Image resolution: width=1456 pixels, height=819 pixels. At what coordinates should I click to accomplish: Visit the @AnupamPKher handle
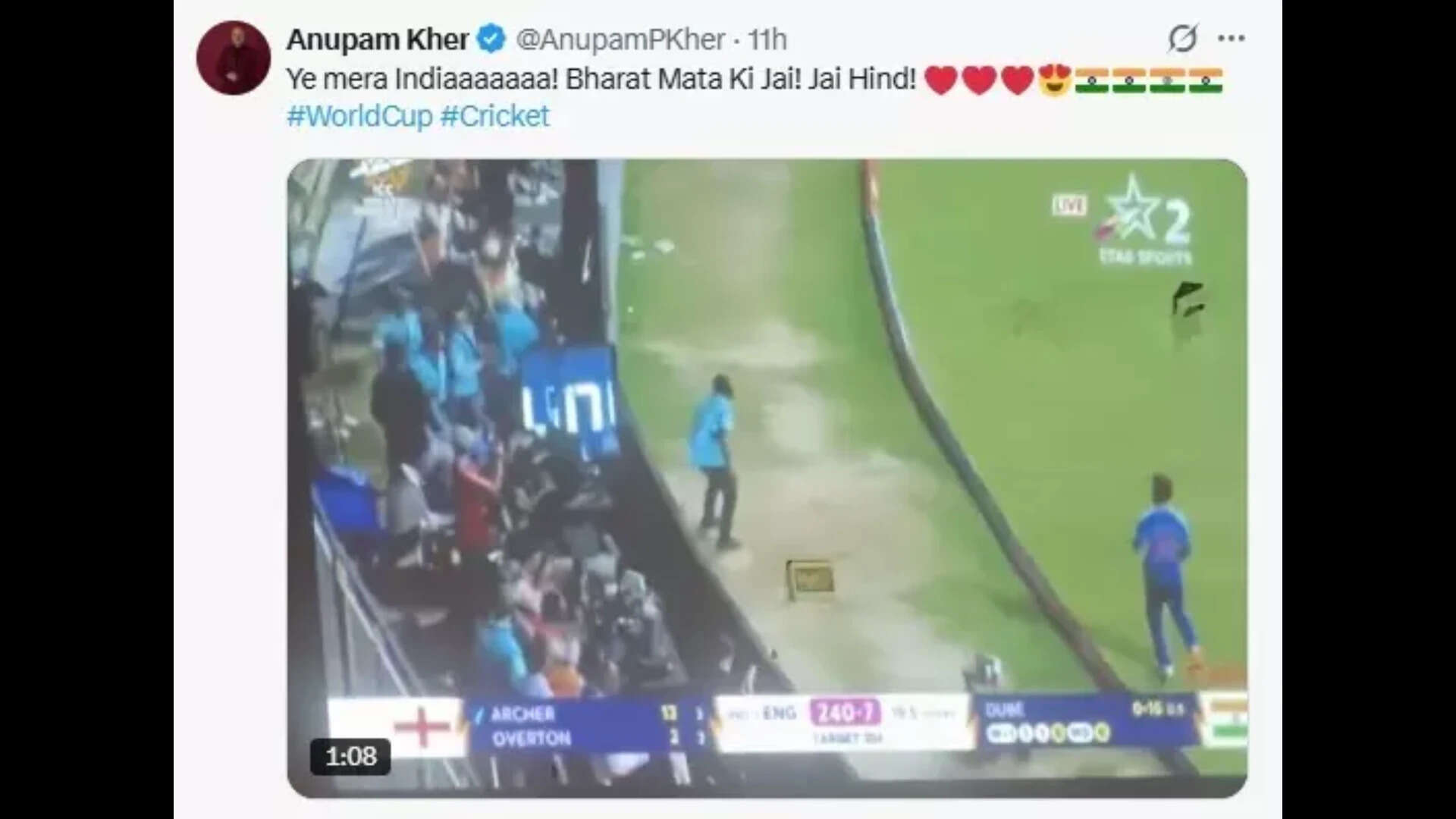[620, 39]
